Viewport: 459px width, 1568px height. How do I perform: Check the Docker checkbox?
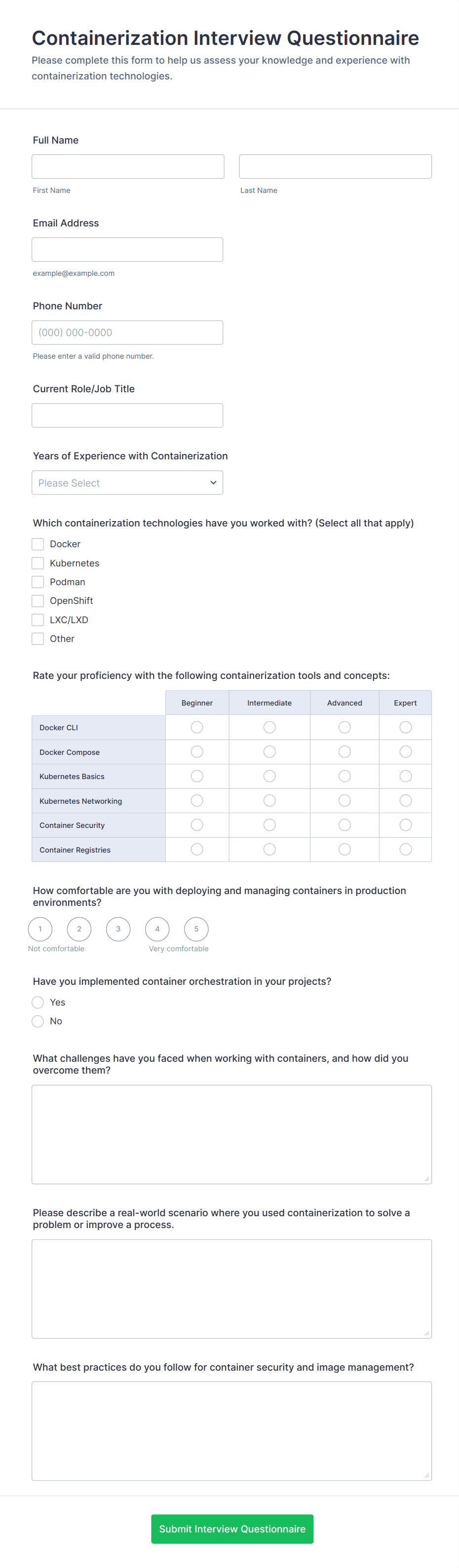coord(37,544)
